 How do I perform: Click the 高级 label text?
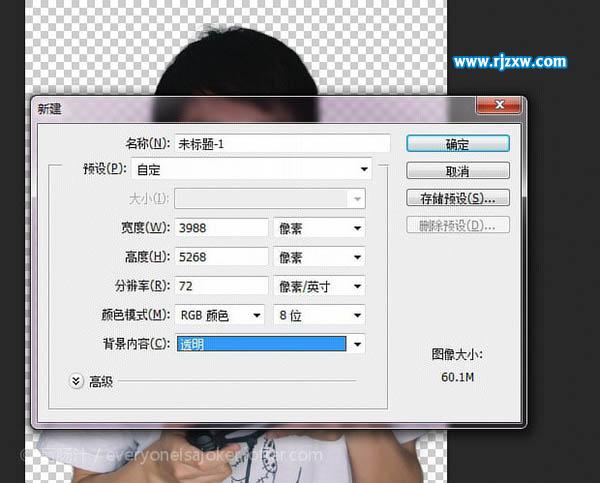point(101,382)
